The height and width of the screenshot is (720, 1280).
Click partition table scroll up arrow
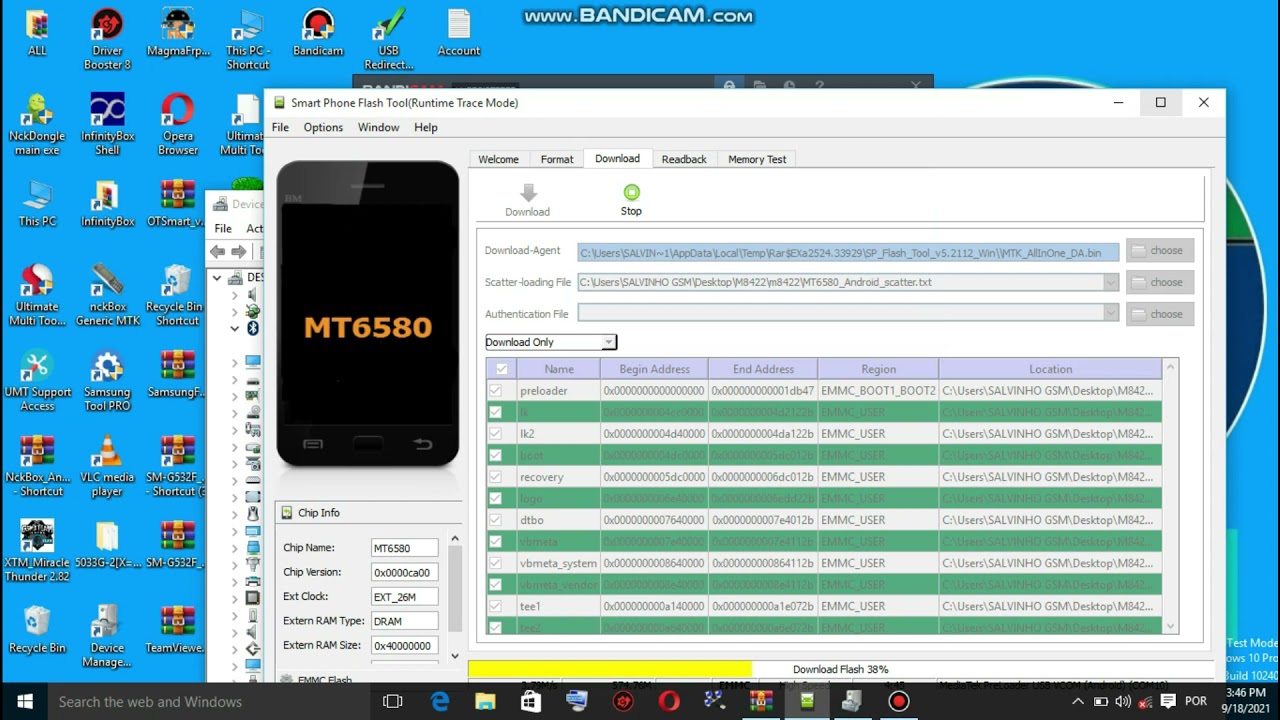[1170, 368]
